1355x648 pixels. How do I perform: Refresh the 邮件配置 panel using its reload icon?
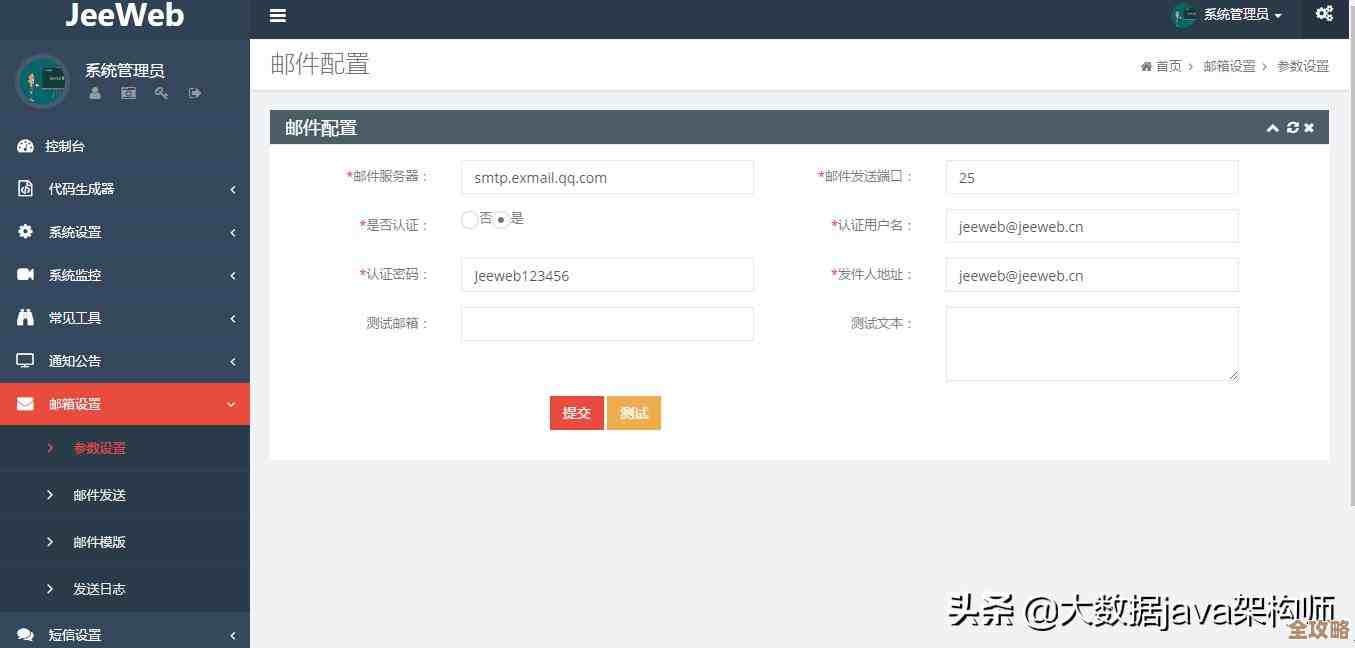[1291, 128]
